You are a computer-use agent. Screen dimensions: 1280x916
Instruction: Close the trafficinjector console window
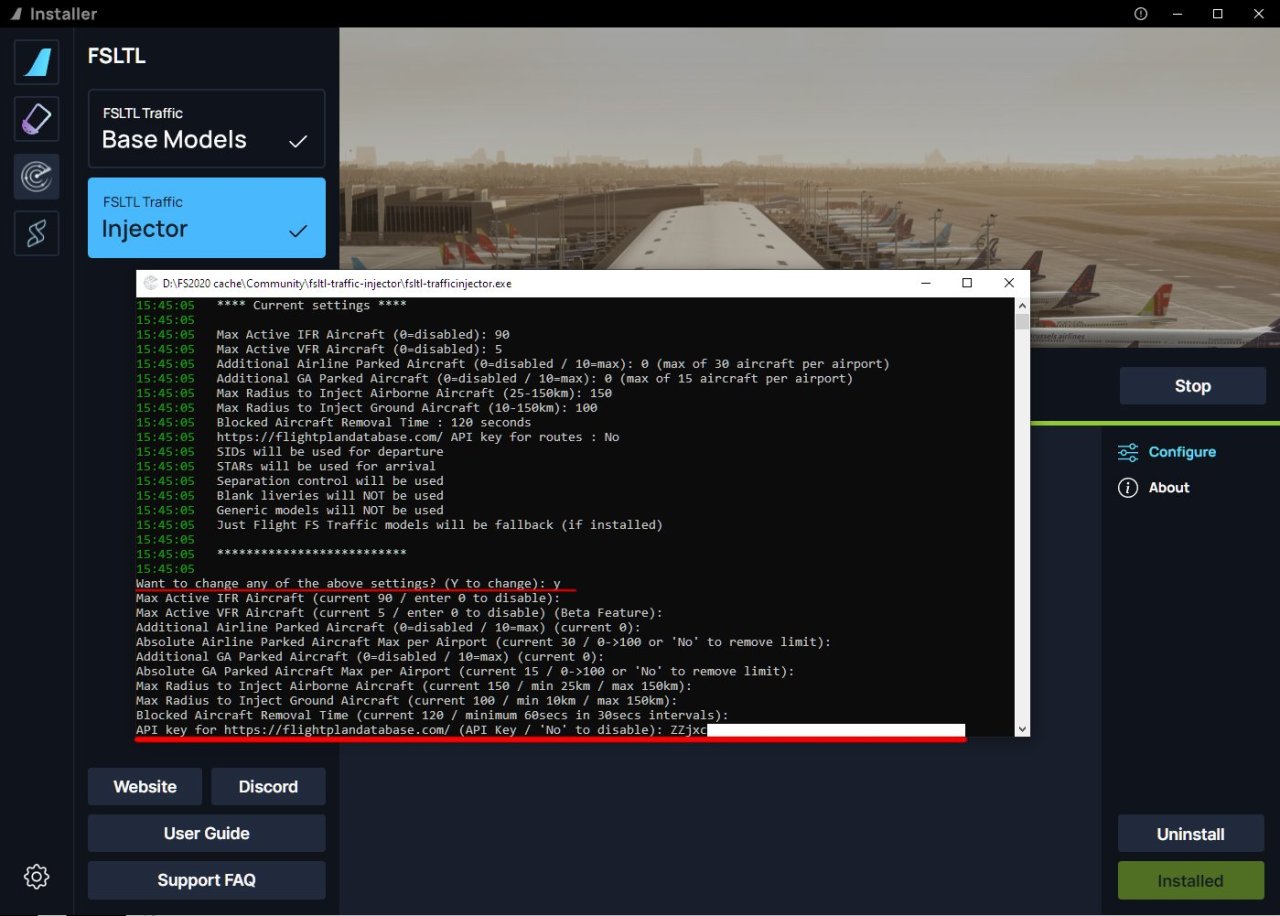(x=1009, y=283)
